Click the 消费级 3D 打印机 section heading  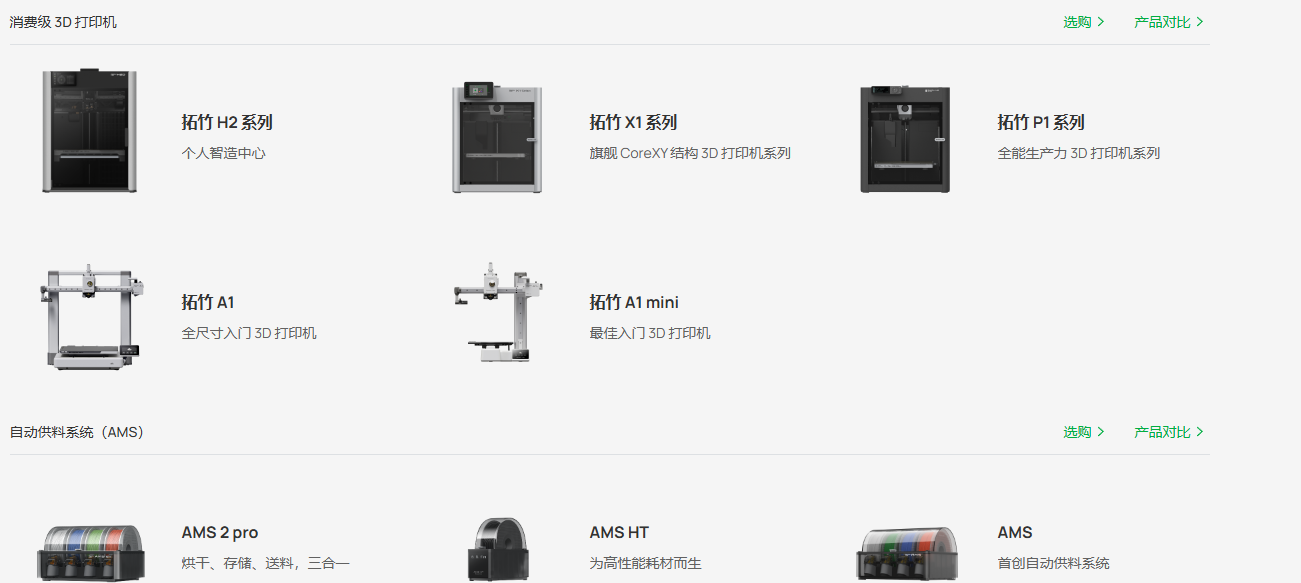63,22
